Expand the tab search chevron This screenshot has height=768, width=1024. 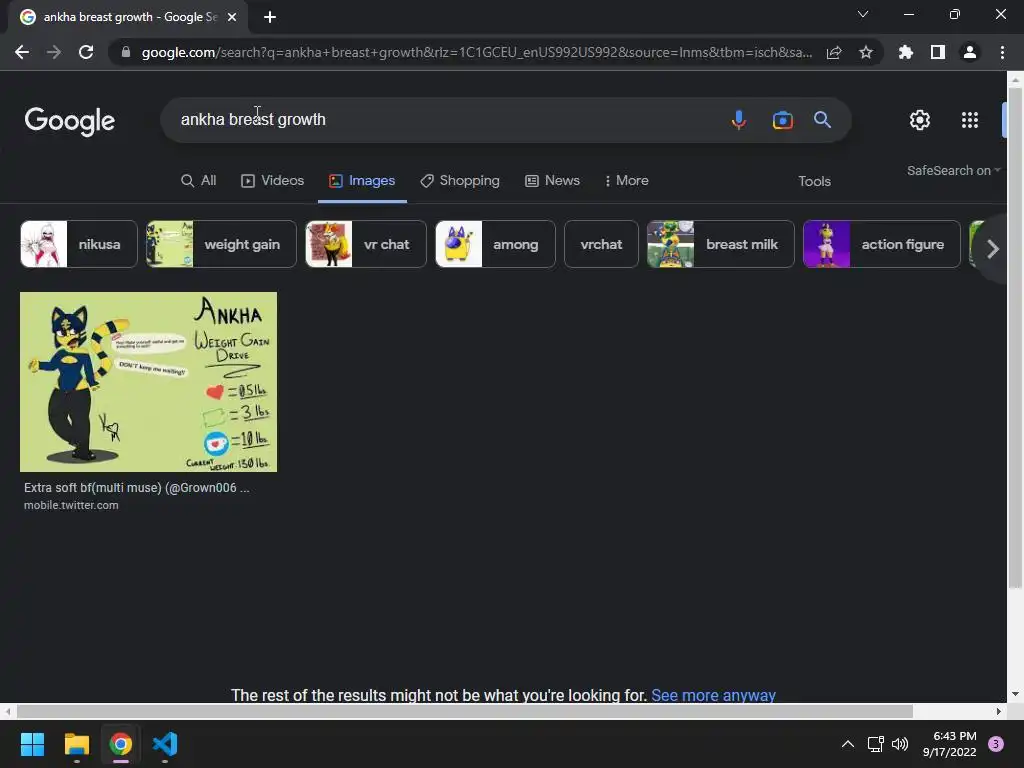click(863, 14)
